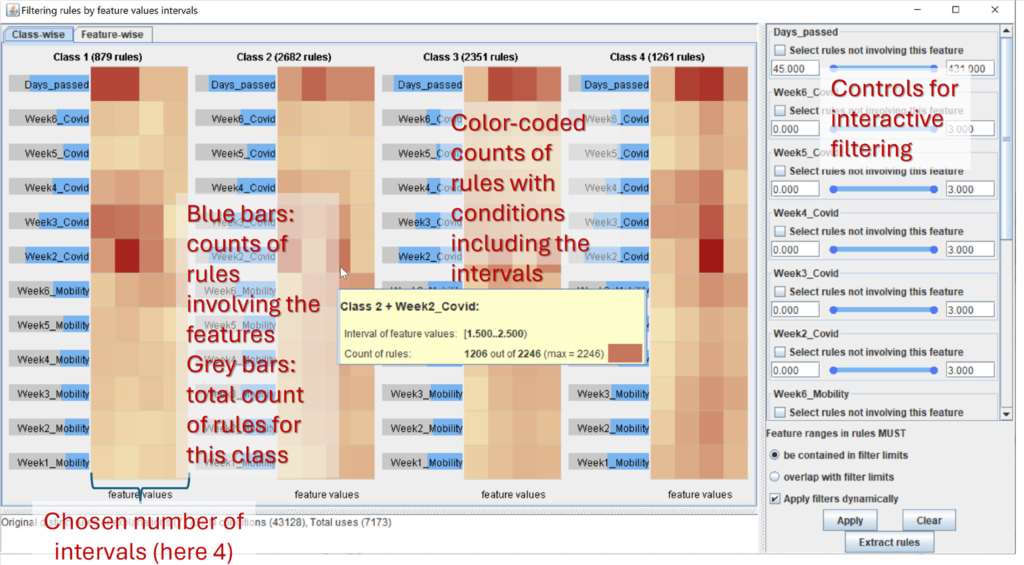Image resolution: width=1024 pixels, height=565 pixels.
Task: Switch to the Feature-wise tab
Action: 111,34
